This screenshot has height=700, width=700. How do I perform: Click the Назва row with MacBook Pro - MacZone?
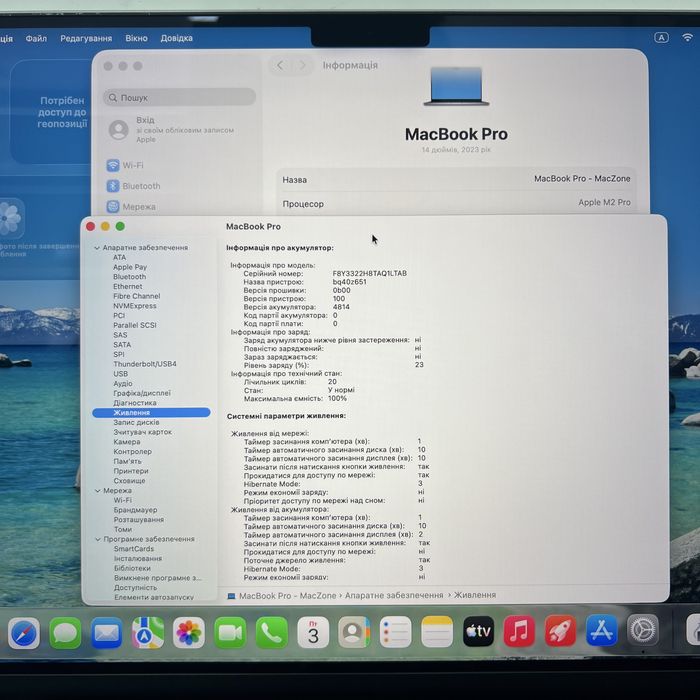tap(456, 179)
